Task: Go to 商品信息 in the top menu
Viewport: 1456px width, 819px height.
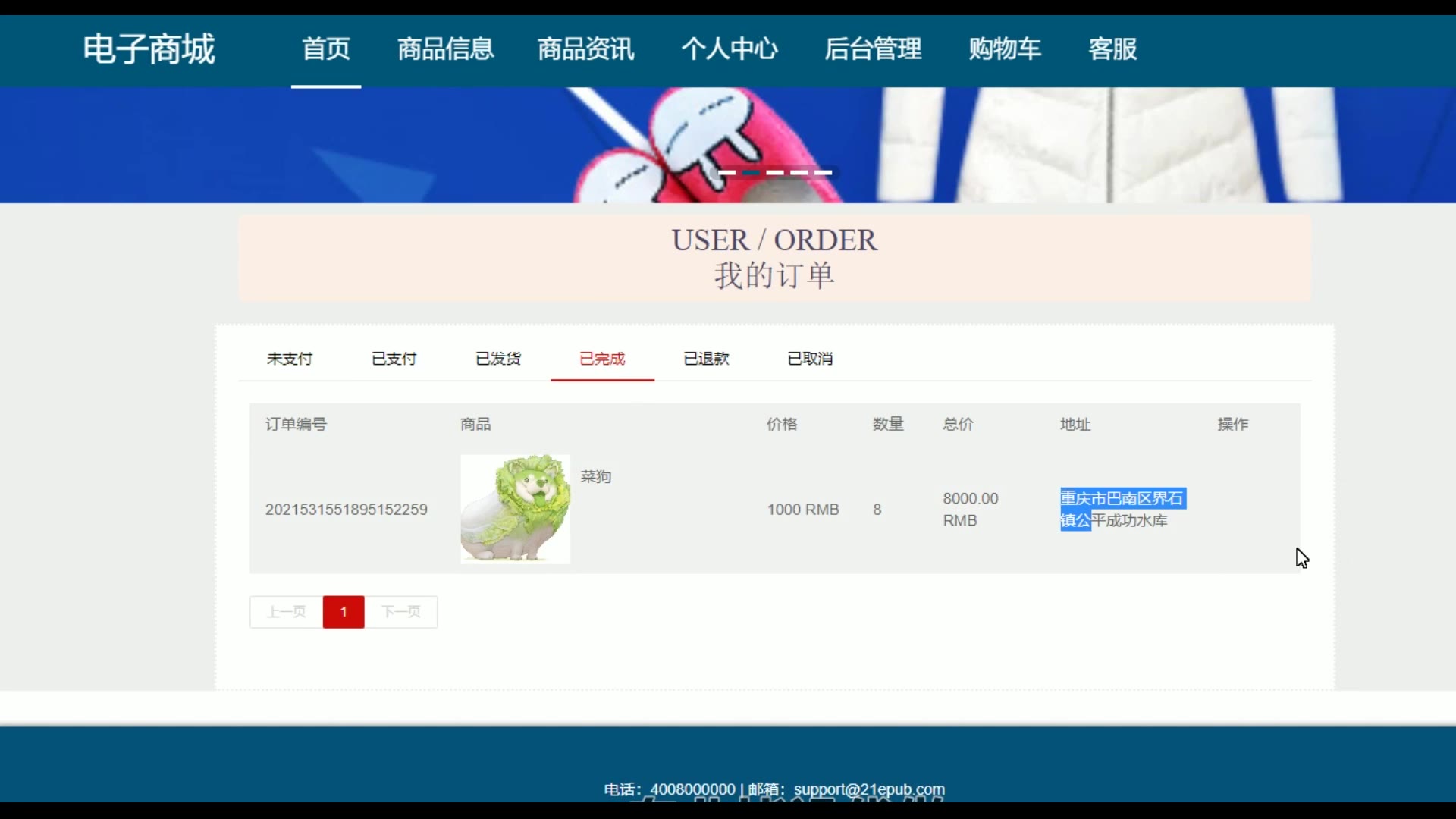Action: pos(445,49)
